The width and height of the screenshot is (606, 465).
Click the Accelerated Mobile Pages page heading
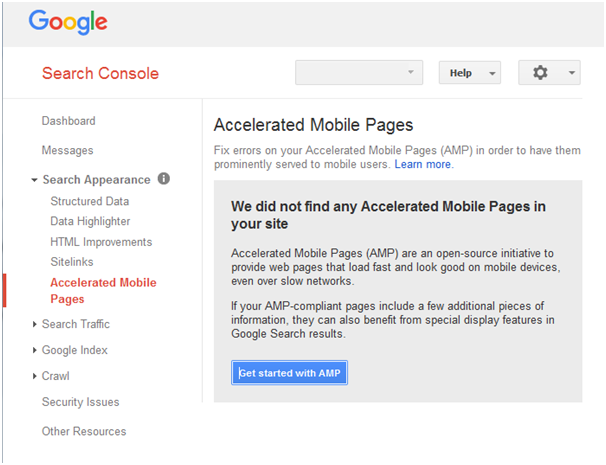tap(313, 125)
